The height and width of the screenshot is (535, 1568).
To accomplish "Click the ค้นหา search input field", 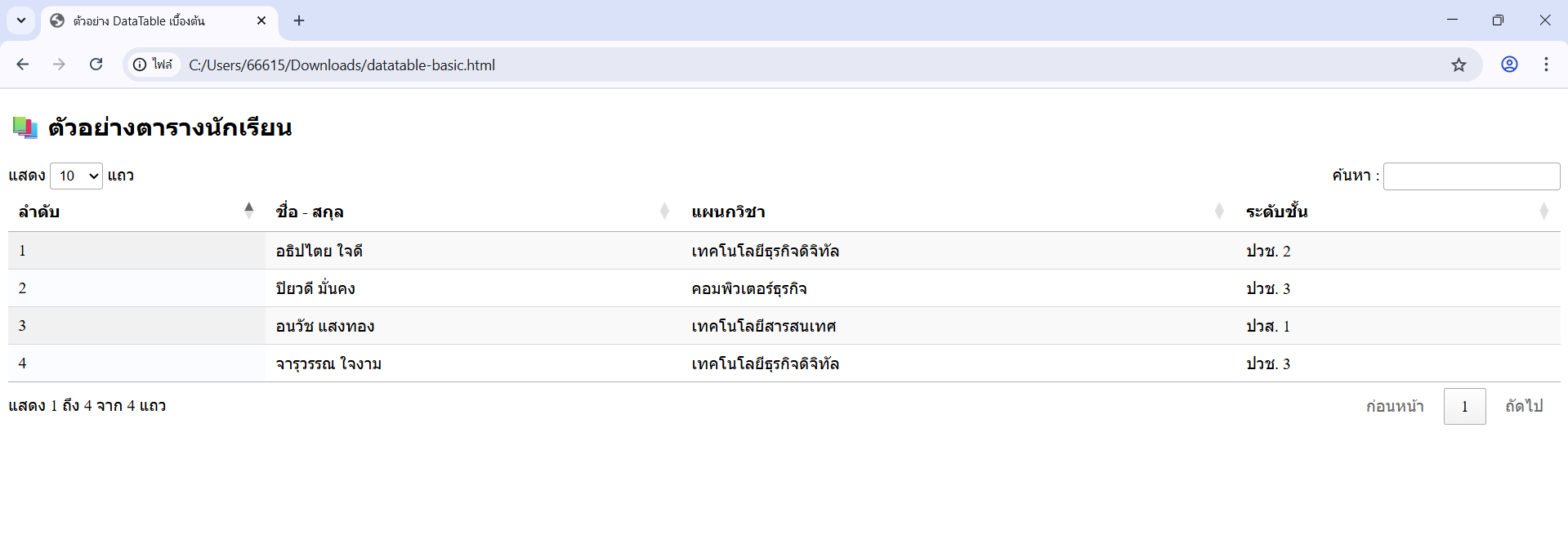I will [1471, 176].
